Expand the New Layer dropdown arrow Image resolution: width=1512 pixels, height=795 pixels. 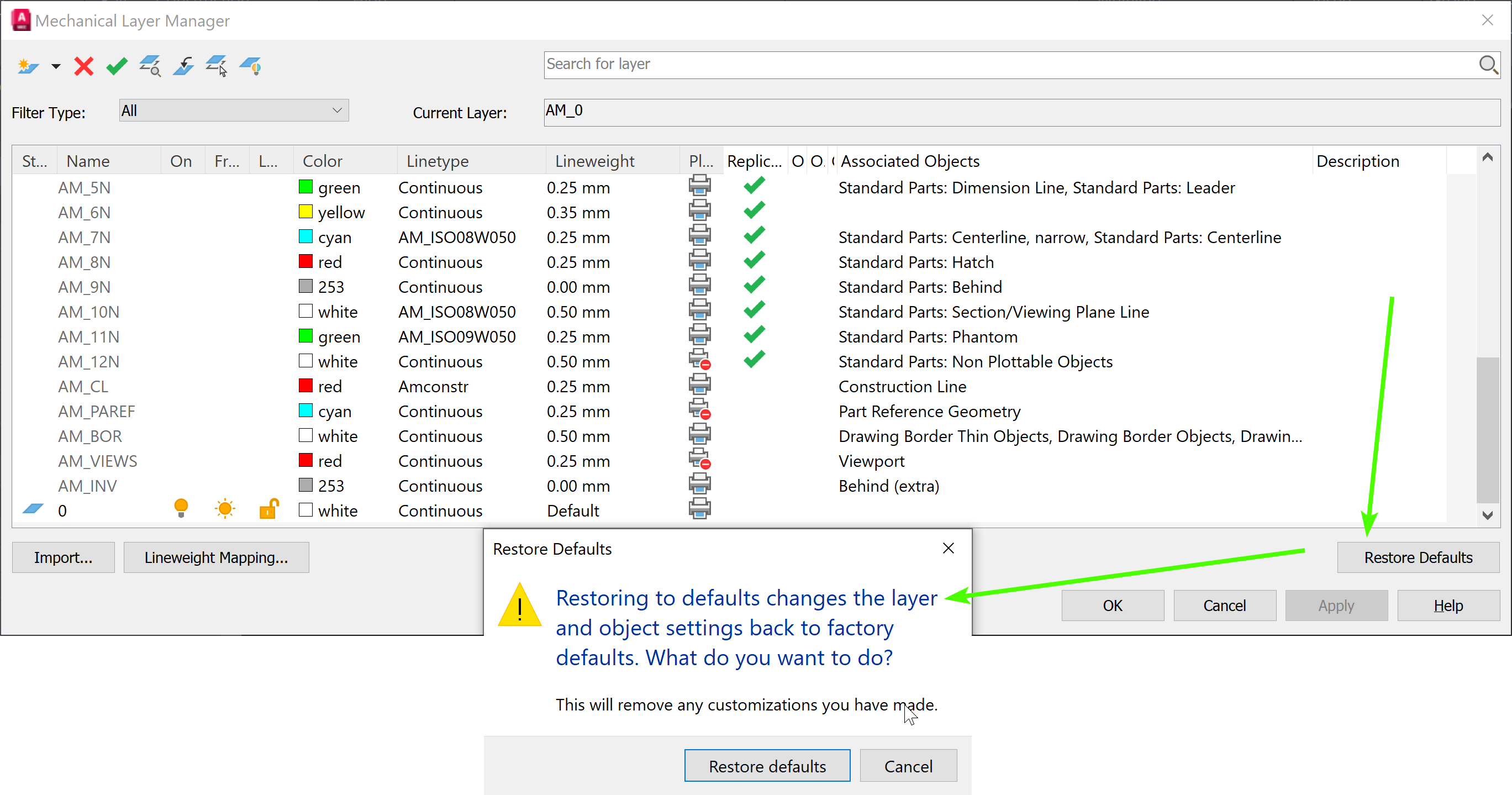click(x=56, y=66)
